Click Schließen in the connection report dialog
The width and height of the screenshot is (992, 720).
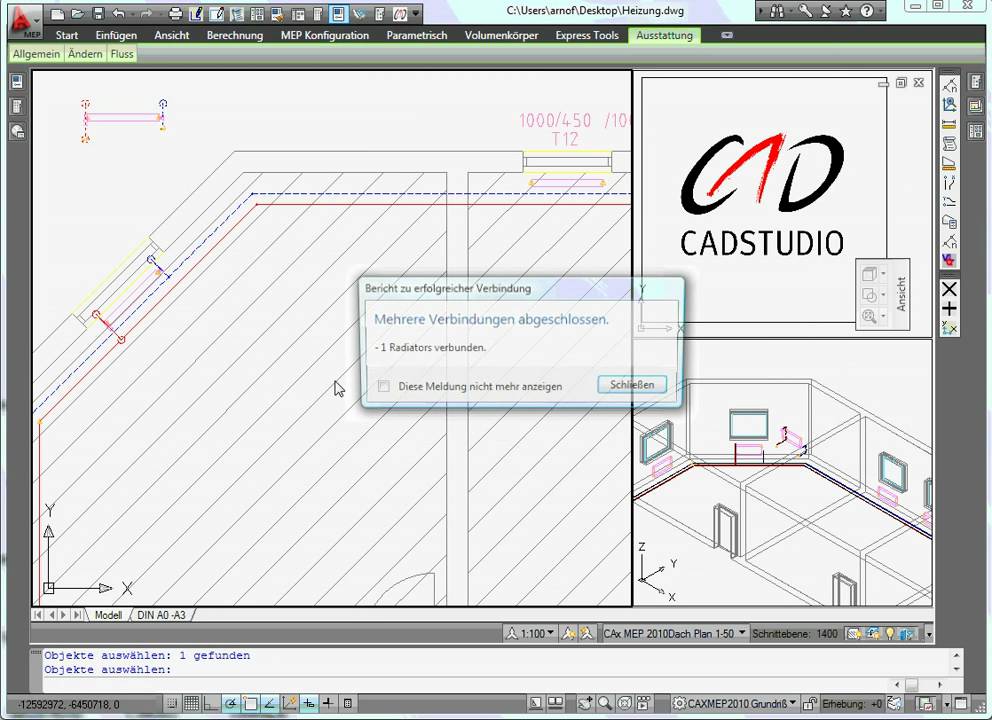[631, 385]
